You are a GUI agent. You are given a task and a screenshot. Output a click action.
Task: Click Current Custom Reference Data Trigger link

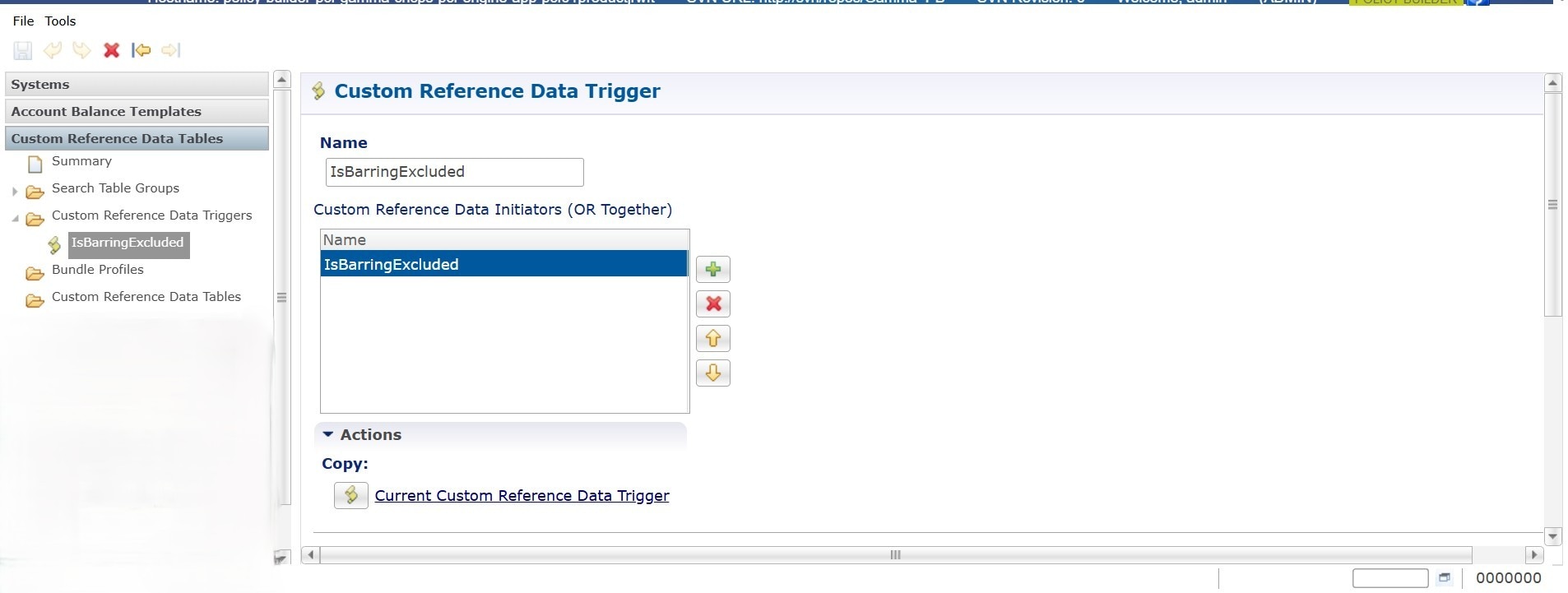tap(522, 496)
